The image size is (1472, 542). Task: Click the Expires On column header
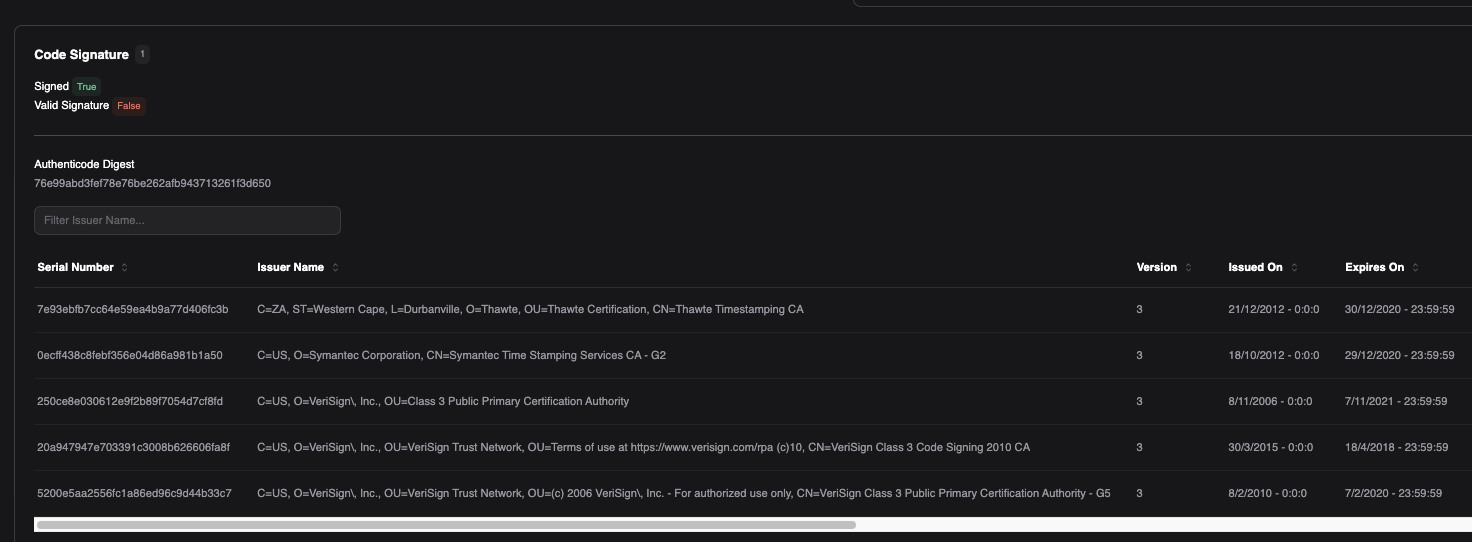click(x=1374, y=267)
